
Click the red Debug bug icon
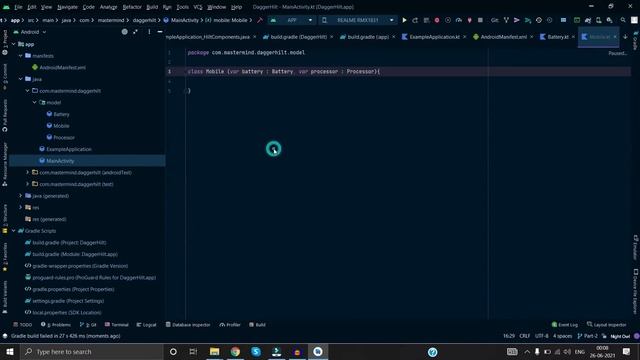point(437,20)
